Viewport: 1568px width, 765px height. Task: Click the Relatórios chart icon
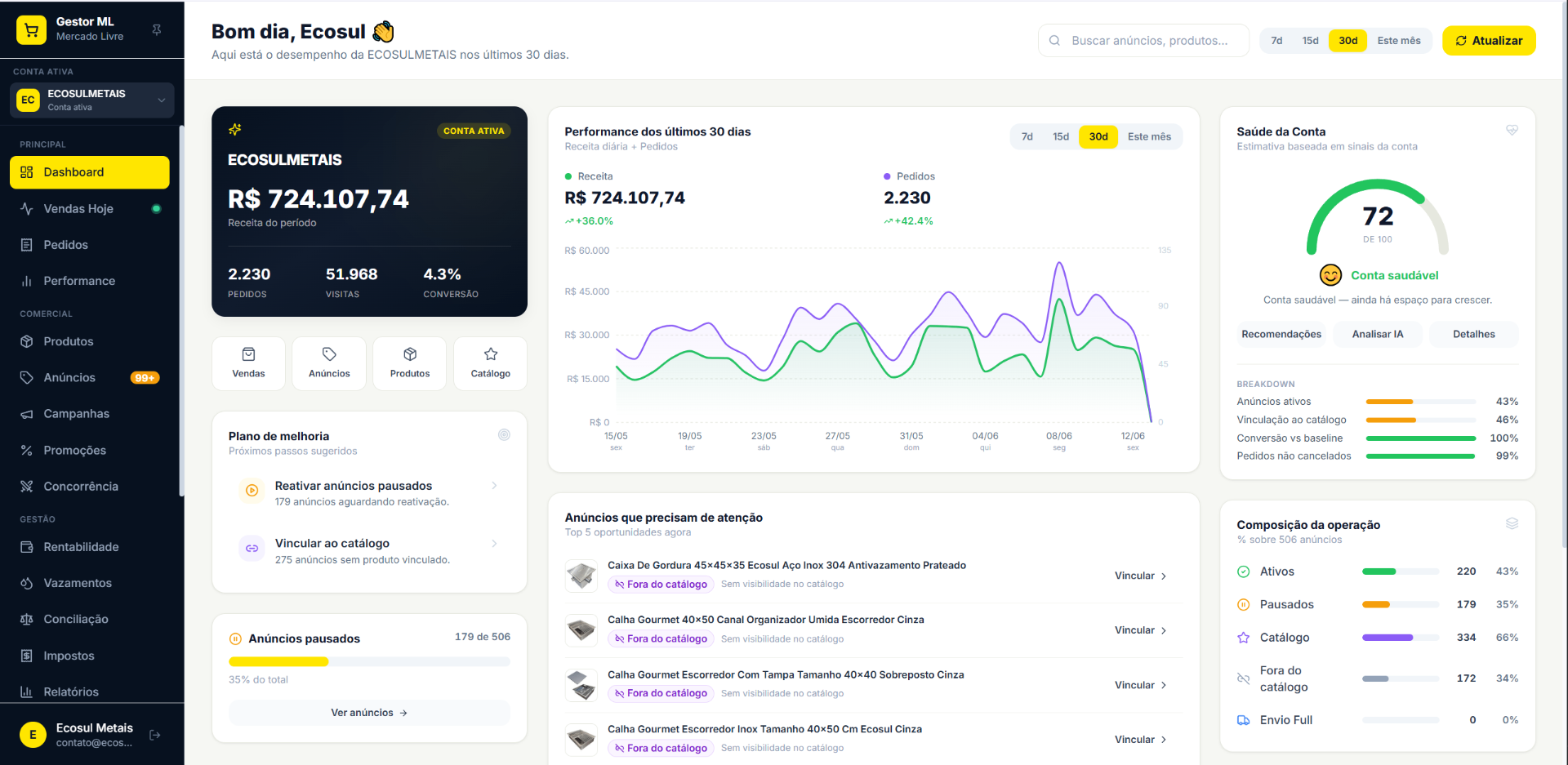point(27,692)
